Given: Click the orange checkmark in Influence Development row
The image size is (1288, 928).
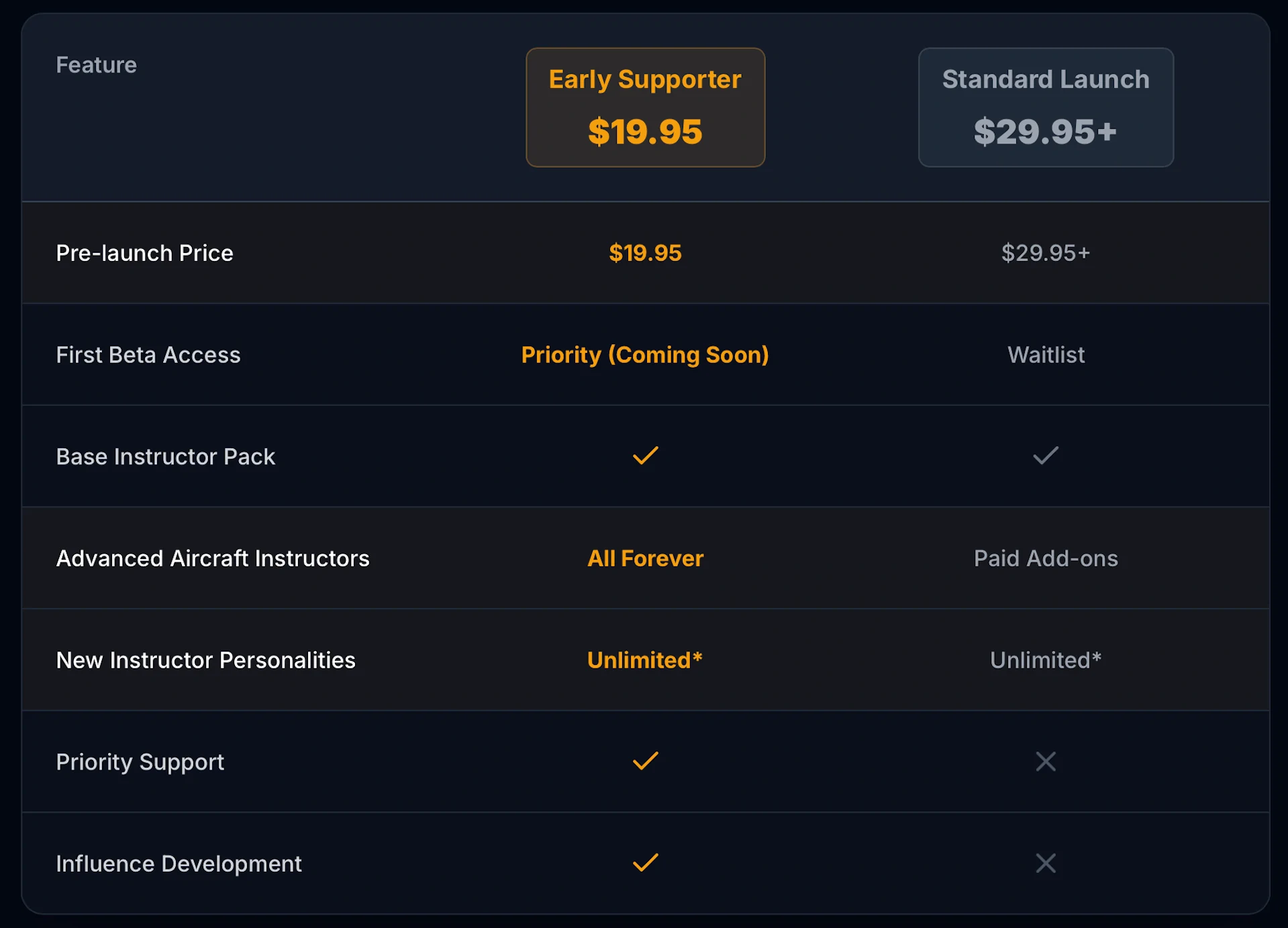Looking at the screenshot, I should coord(645,863).
